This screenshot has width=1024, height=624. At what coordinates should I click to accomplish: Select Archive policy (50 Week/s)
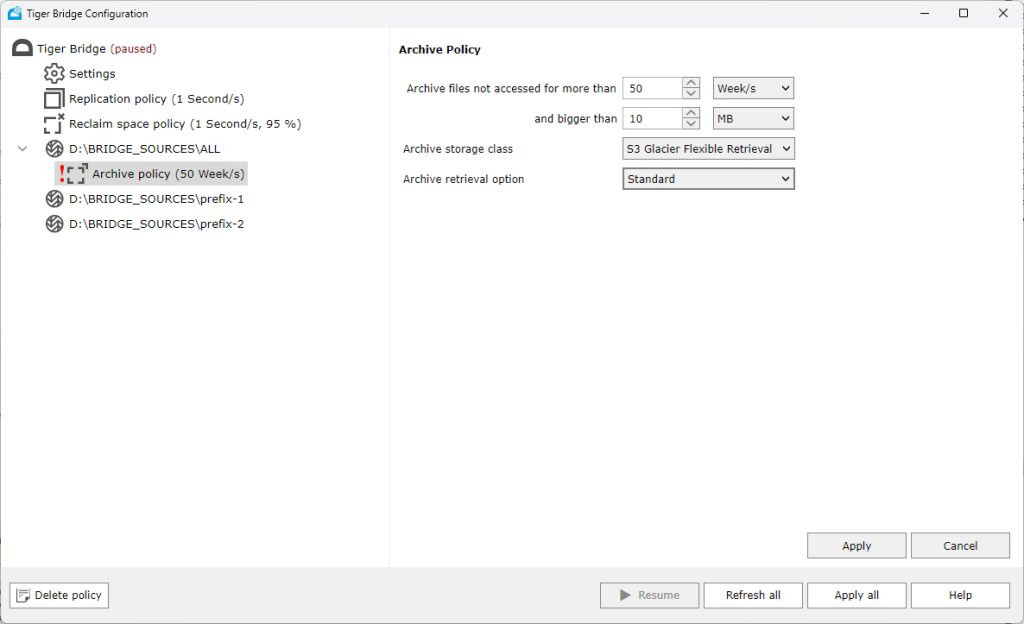tap(168, 174)
